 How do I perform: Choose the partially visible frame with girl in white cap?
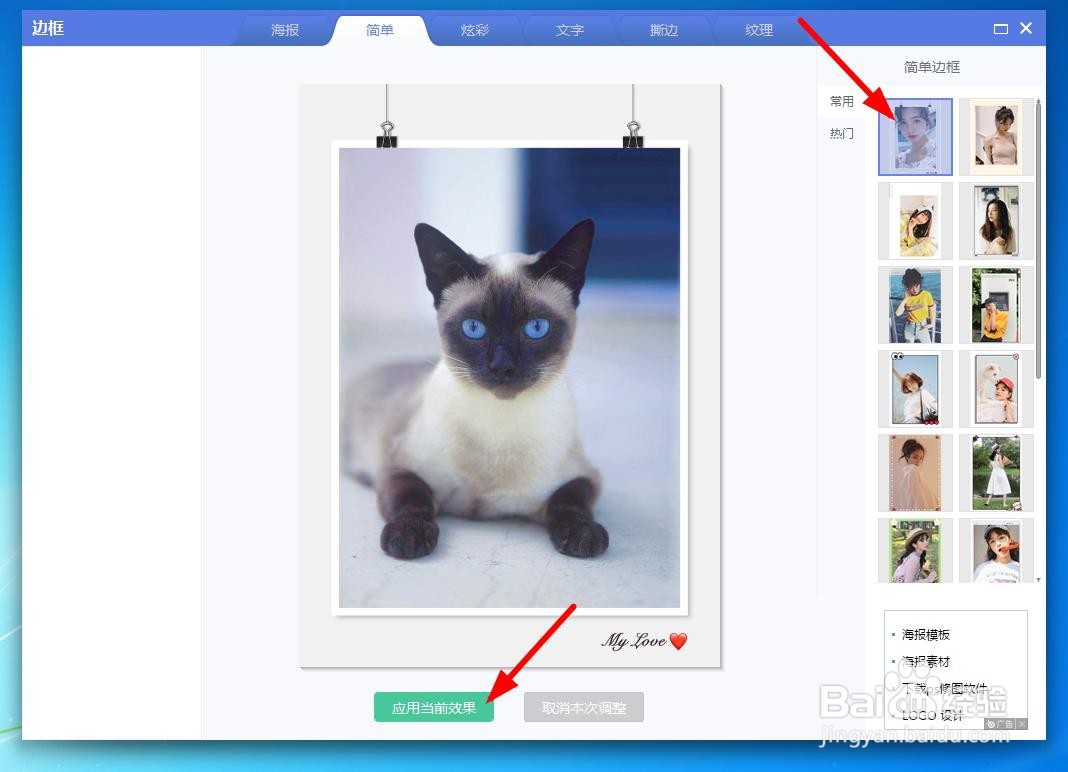tap(996, 551)
